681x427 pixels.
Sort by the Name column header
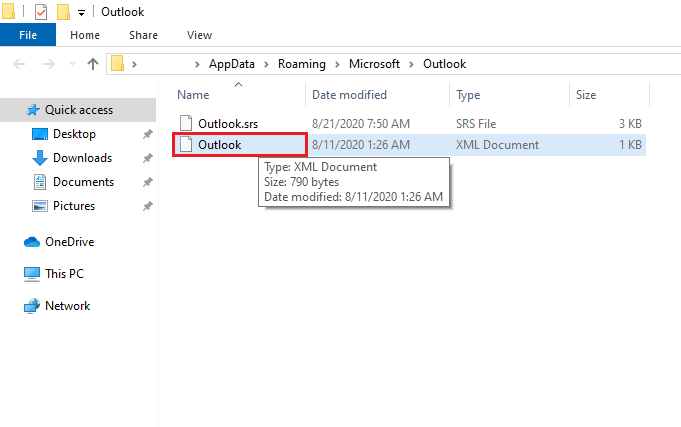pyautogui.click(x=193, y=95)
